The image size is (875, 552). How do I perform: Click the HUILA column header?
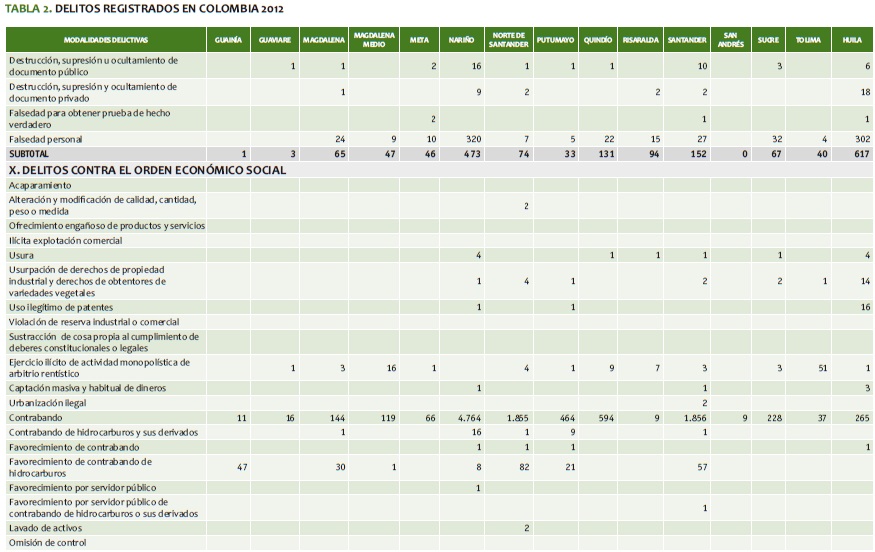(851, 40)
